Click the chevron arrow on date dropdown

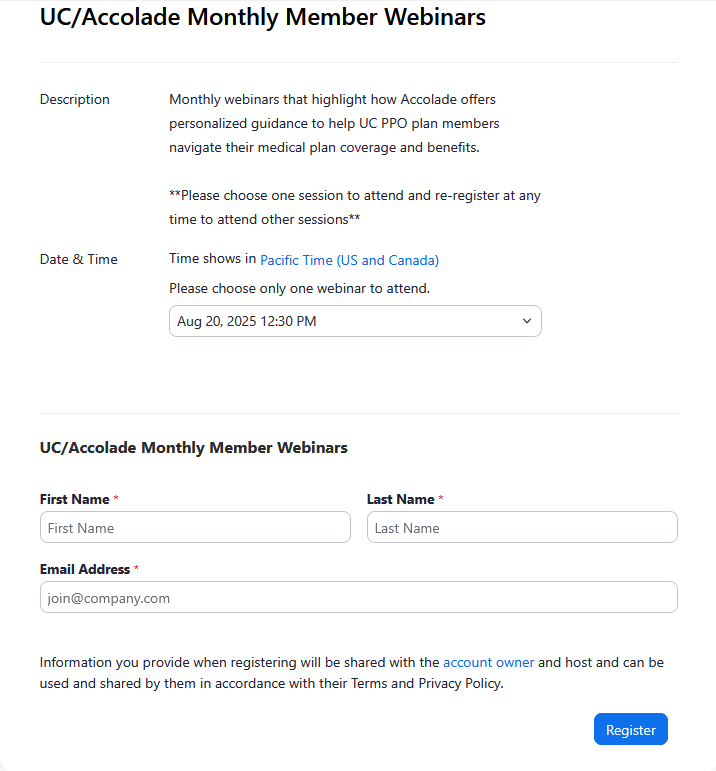tap(527, 321)
